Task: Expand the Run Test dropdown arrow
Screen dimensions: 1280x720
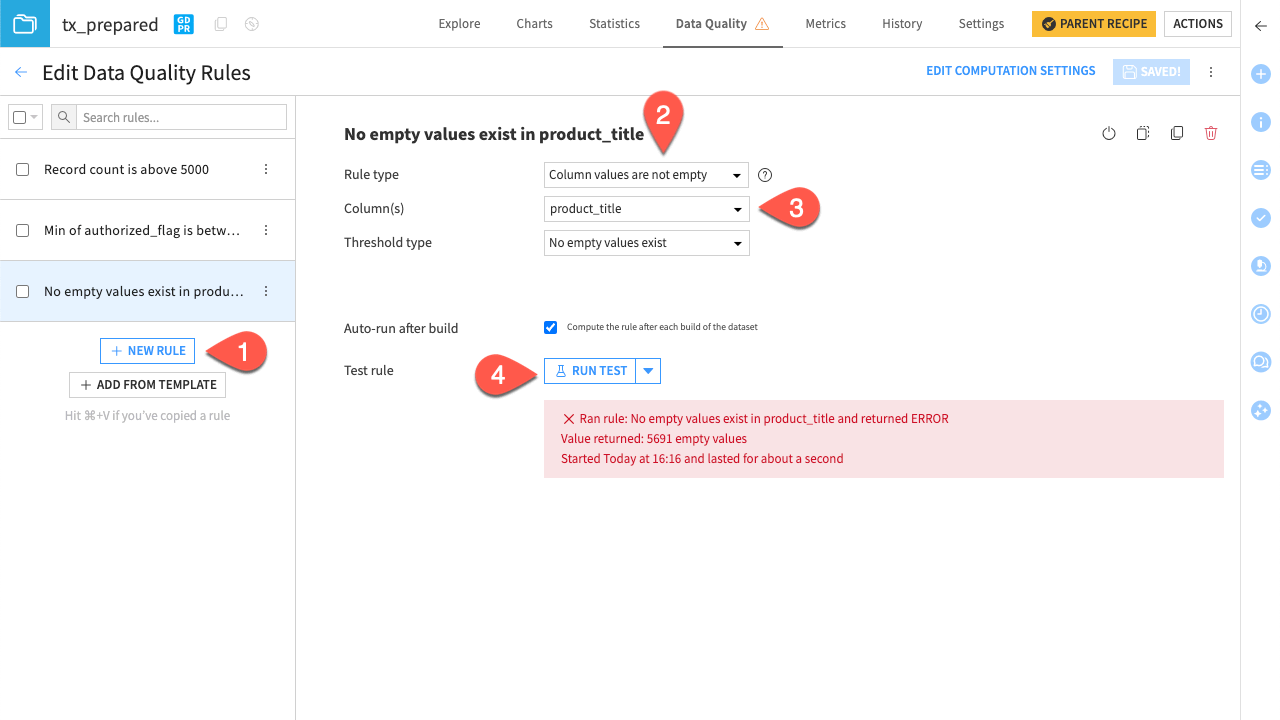Action: [x=648, y=370]
